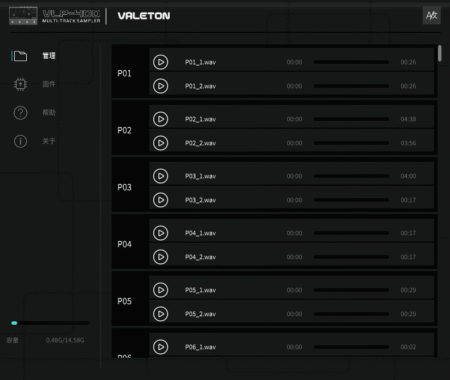Seek in P02_2.wav progress bar

[351, 143]
